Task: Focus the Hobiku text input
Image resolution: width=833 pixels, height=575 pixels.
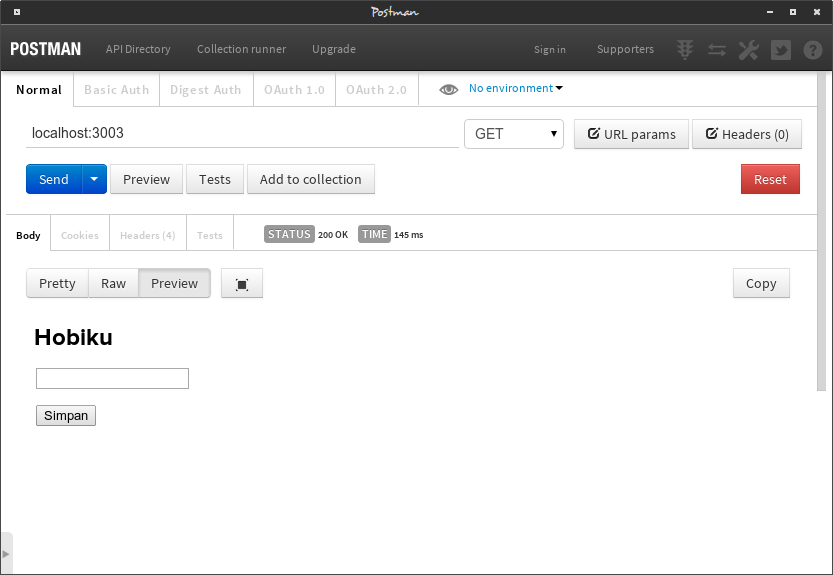Action: coord(112,378)
